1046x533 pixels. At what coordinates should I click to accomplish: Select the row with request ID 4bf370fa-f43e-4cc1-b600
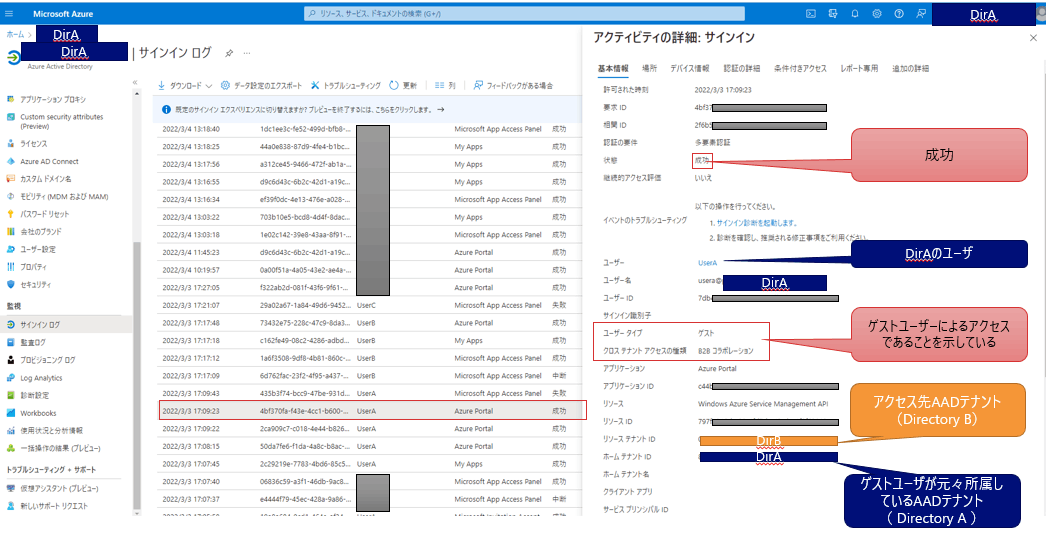(x=373, y=411)
